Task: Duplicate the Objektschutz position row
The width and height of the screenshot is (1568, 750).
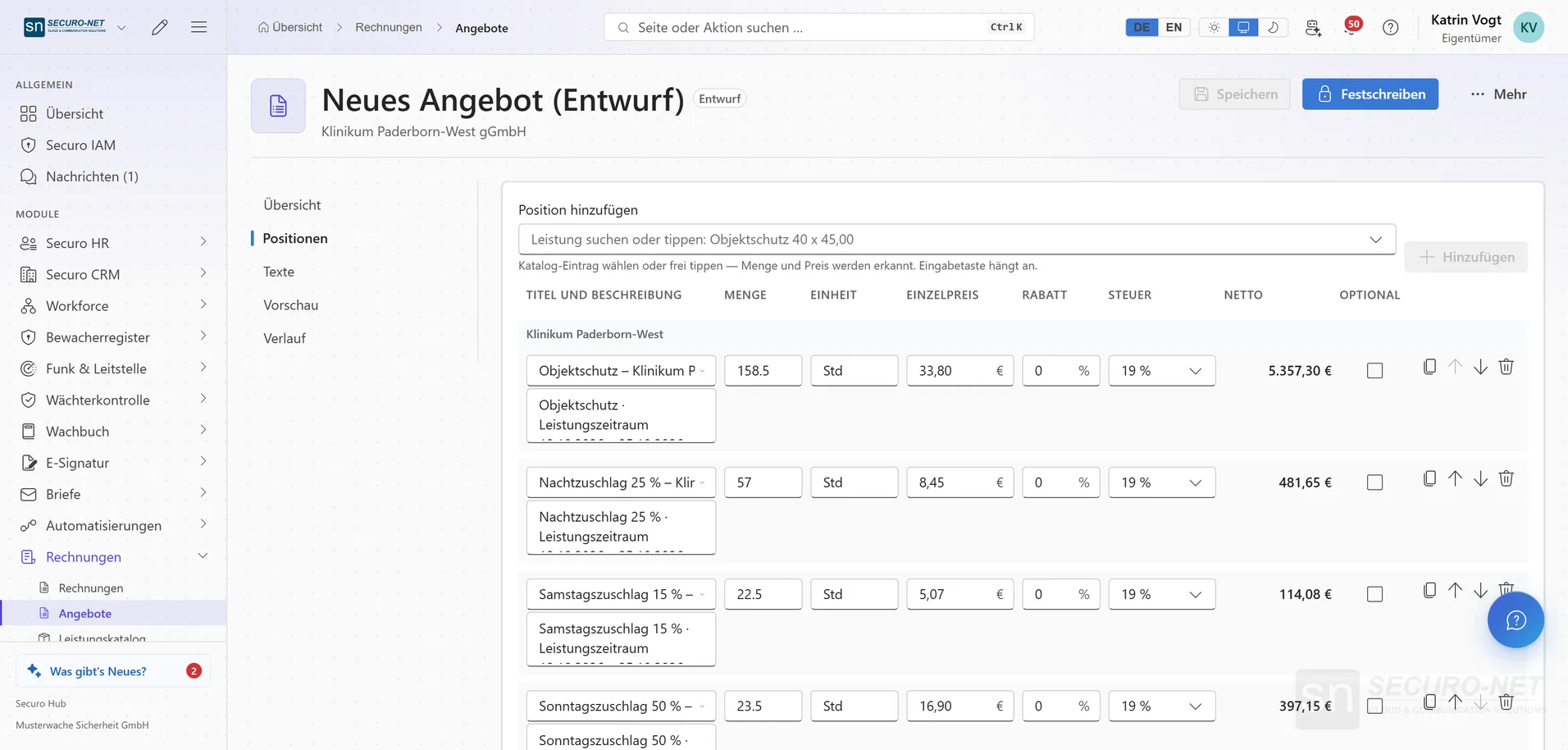Action: coord(1429,367)
